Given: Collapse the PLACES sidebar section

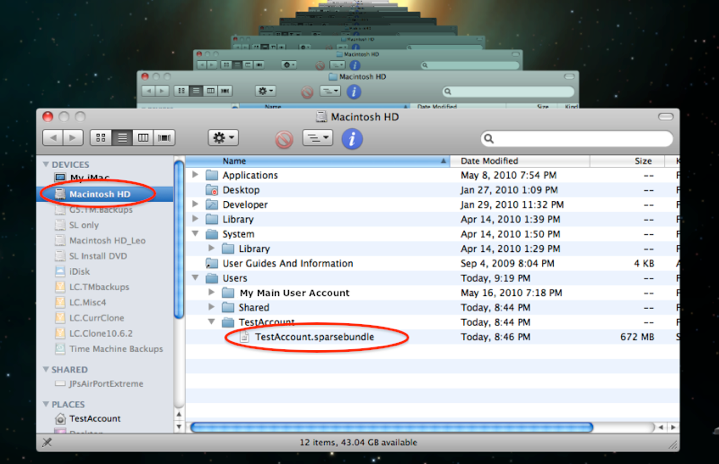Looking at the screenshot, I should [x=46, y=404].
